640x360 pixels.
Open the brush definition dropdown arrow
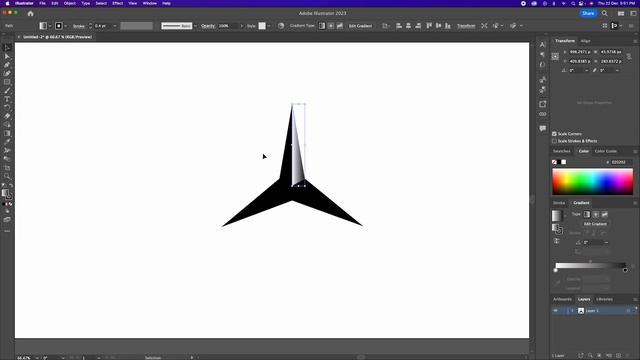coord(195,26)
